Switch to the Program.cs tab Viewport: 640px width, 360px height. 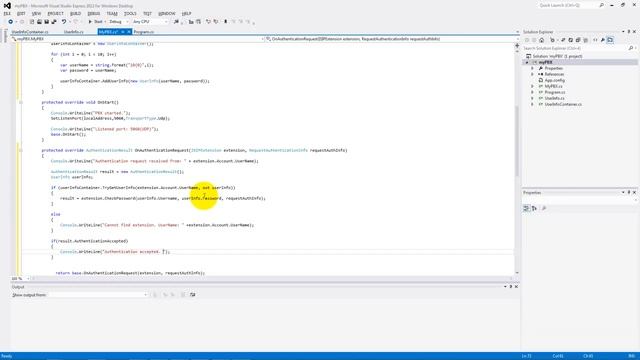tap(144, 32)
